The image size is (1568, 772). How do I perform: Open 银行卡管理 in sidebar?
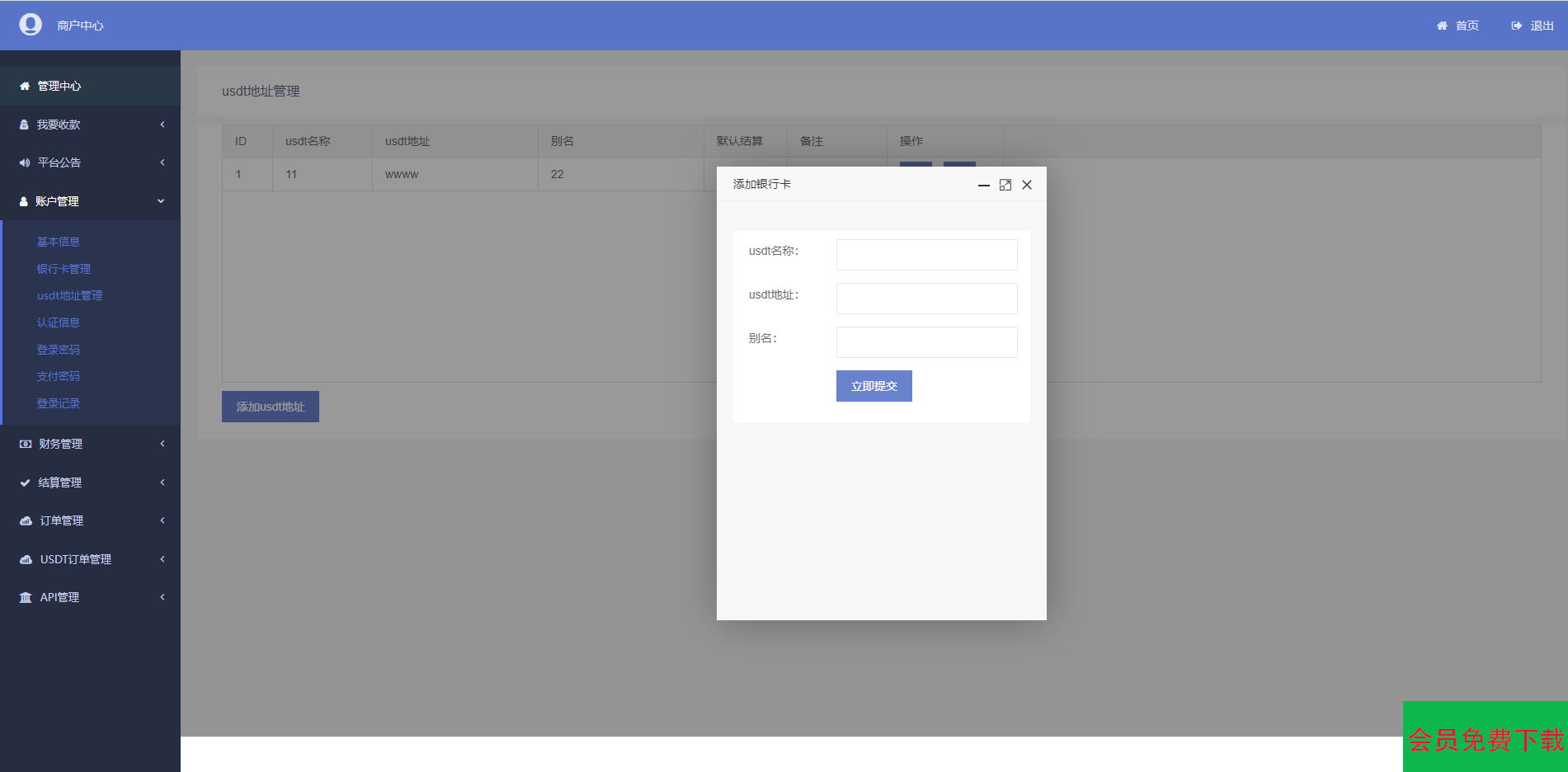pos(64,269)
